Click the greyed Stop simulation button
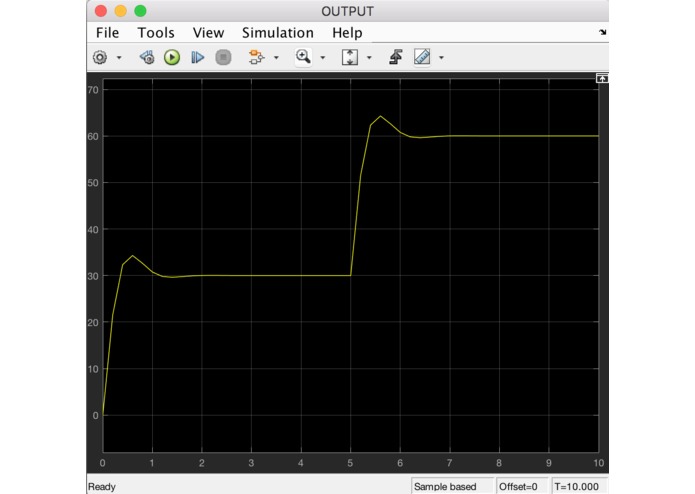The height and width of the screenshot is (494, 695). (223, 57)
